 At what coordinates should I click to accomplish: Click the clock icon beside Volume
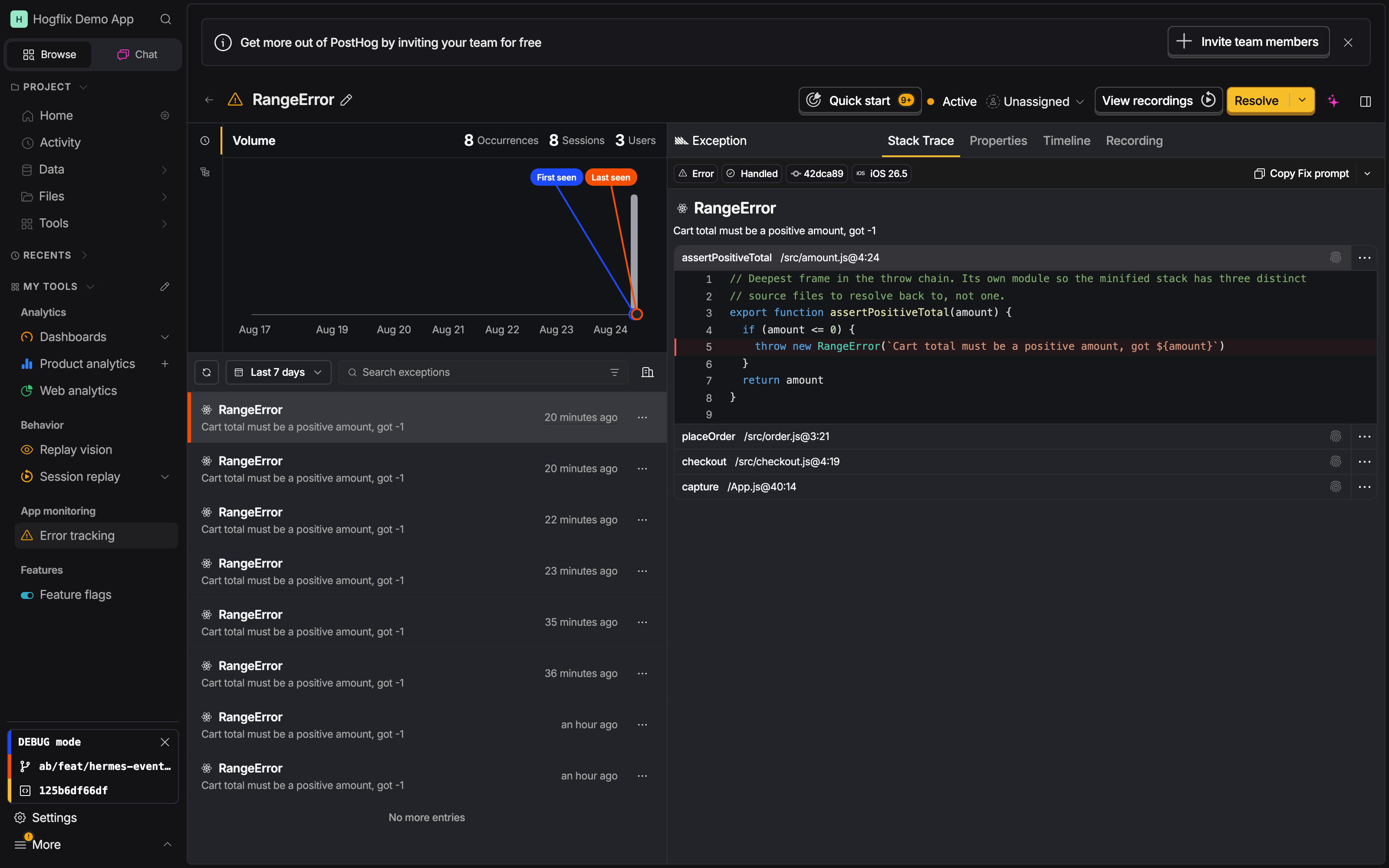(205, 141)
